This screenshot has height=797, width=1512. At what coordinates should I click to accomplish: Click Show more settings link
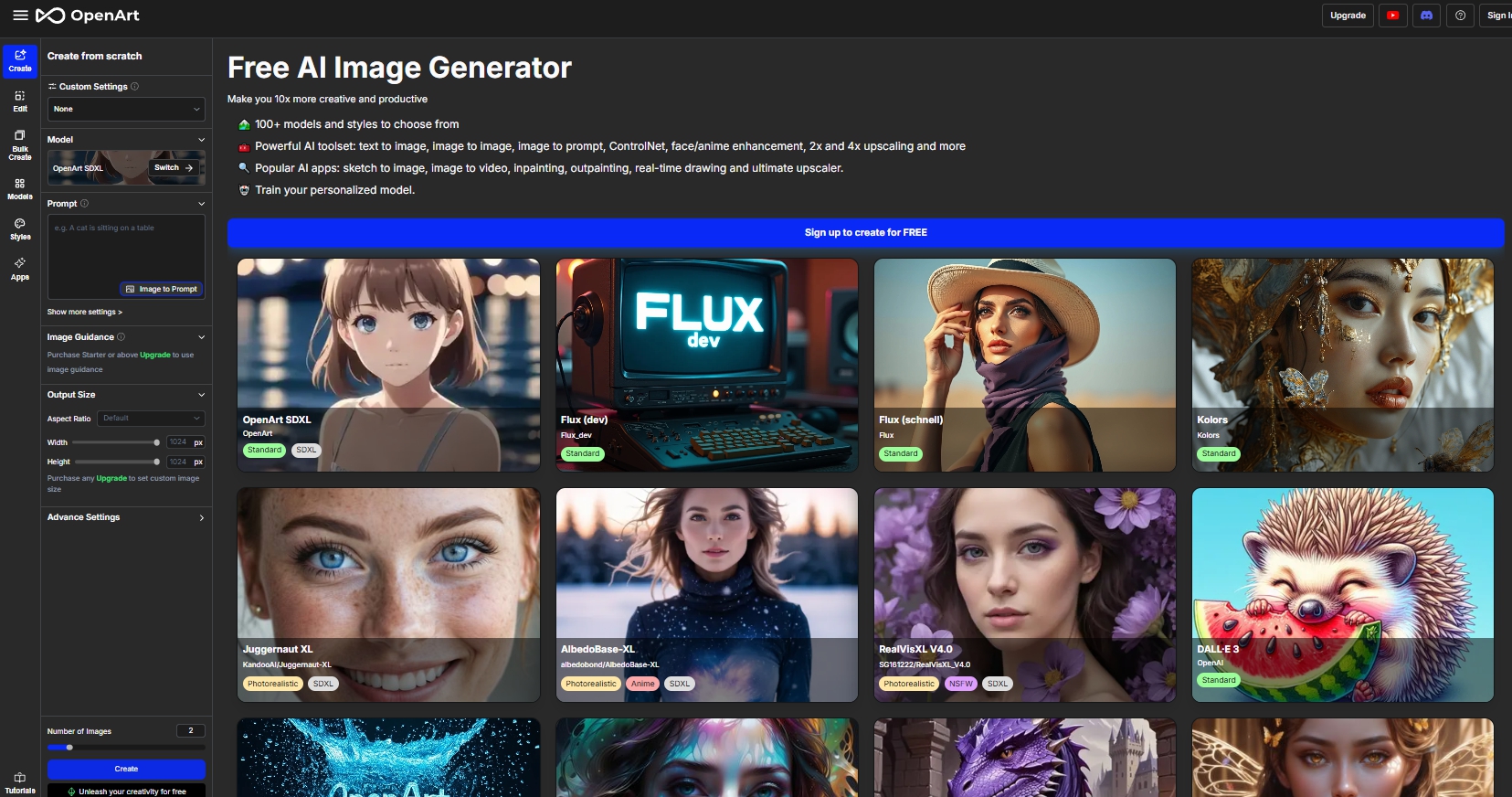[x=85, y=312]
